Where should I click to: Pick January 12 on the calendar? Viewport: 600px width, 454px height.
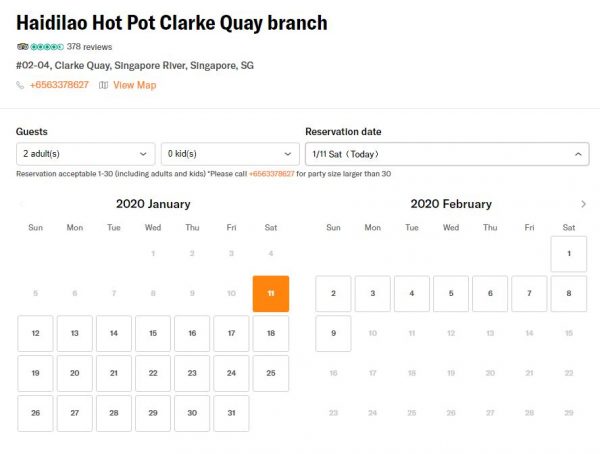pyautogui.click(x=35, y=333)
